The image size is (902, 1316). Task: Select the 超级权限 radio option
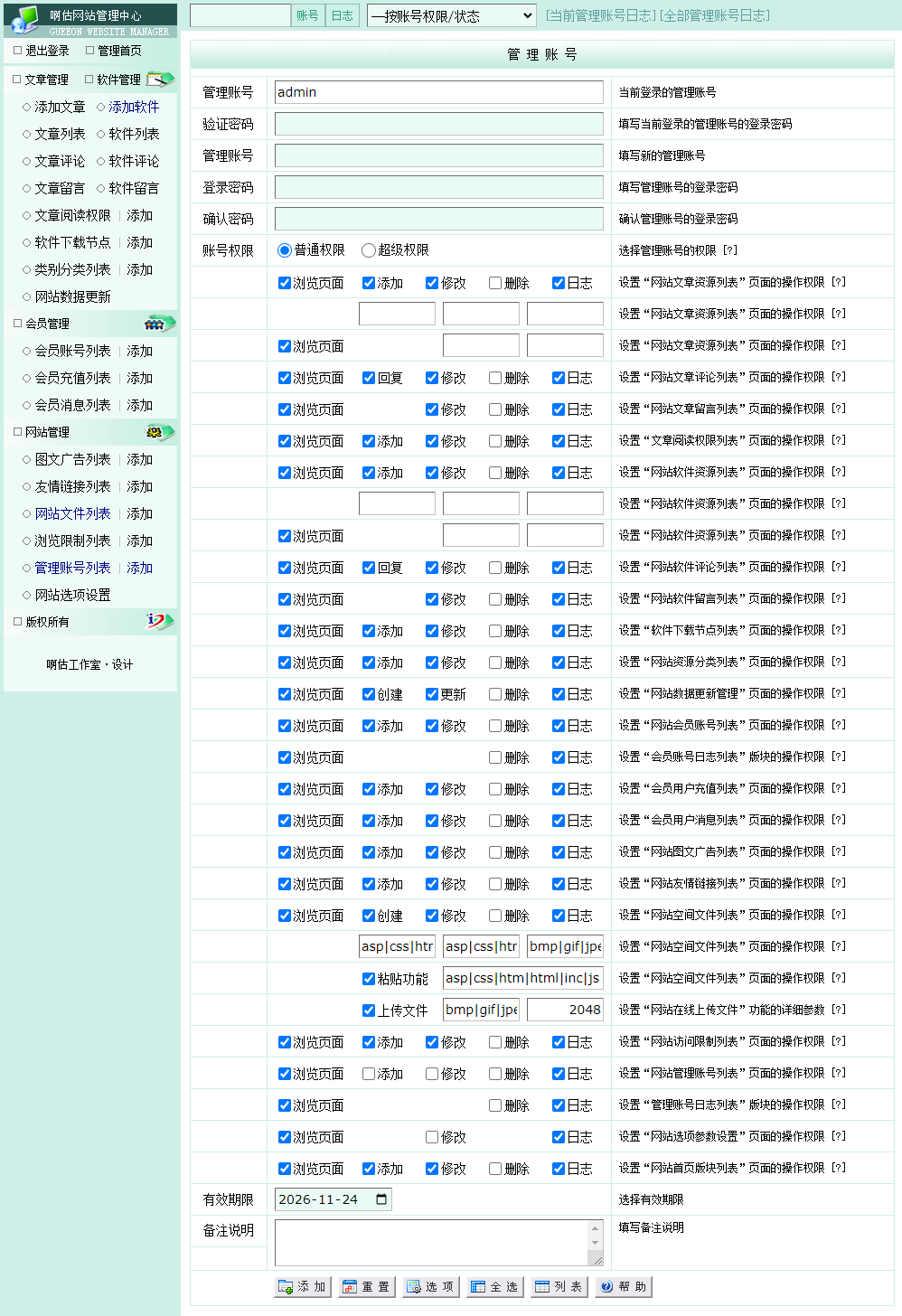click(369, 250)
